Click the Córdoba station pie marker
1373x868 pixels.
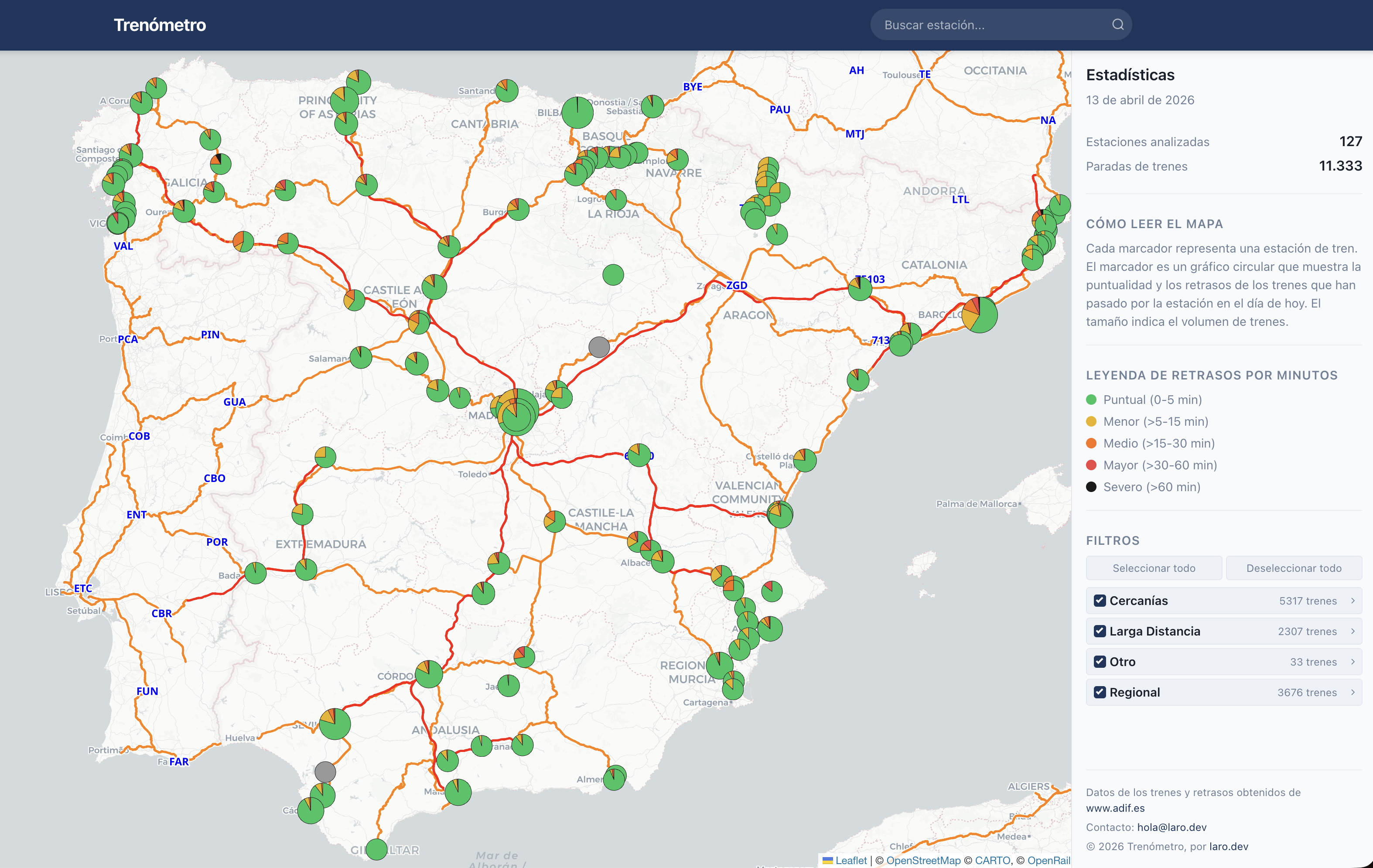pyautogui.click(x=429, y=674)
